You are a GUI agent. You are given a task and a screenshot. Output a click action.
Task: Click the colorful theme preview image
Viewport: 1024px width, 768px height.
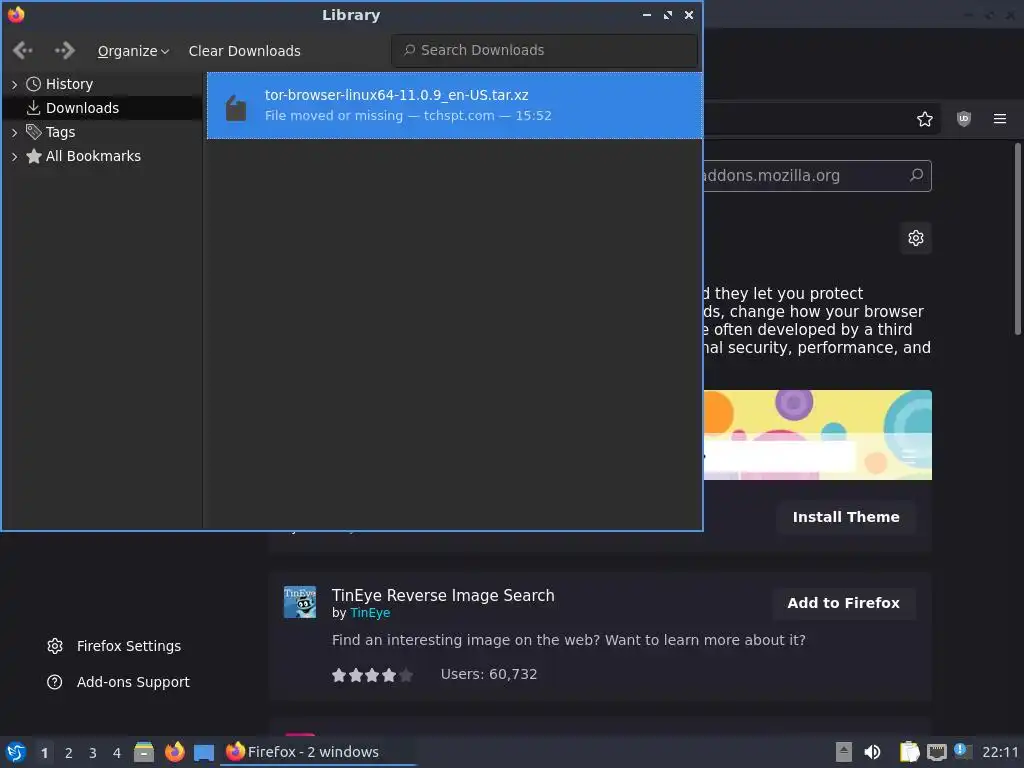click(x=818, y=435)
